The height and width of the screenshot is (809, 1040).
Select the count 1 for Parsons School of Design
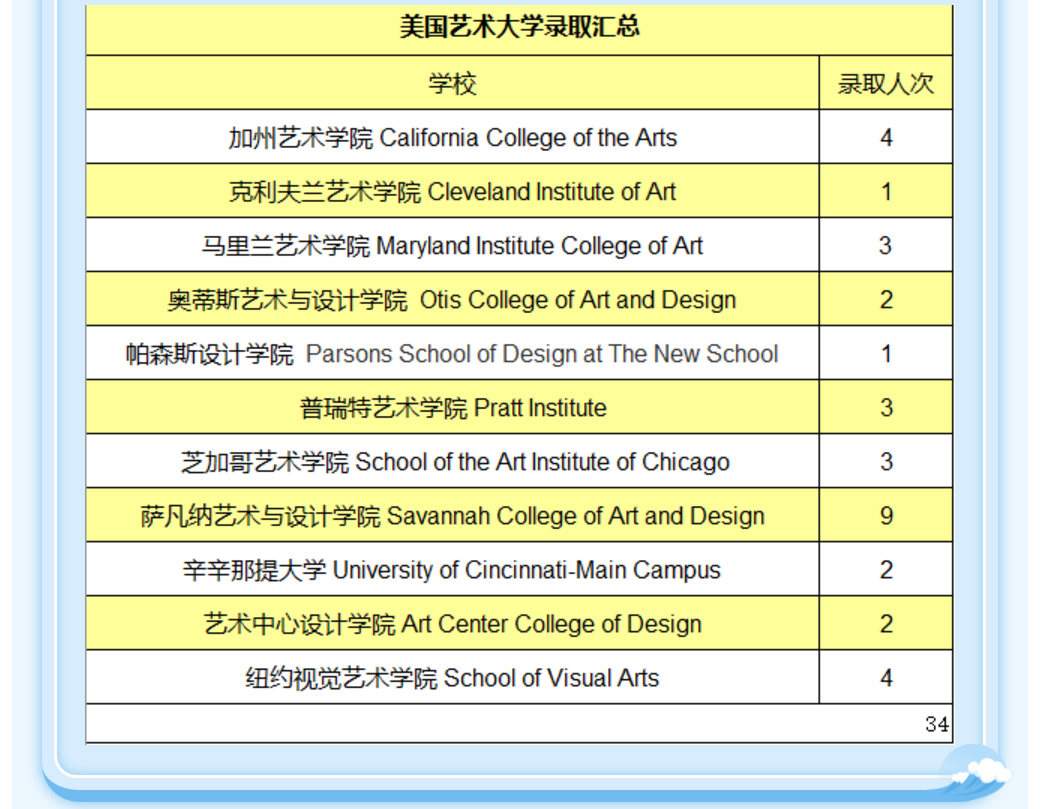pos(886,354)
